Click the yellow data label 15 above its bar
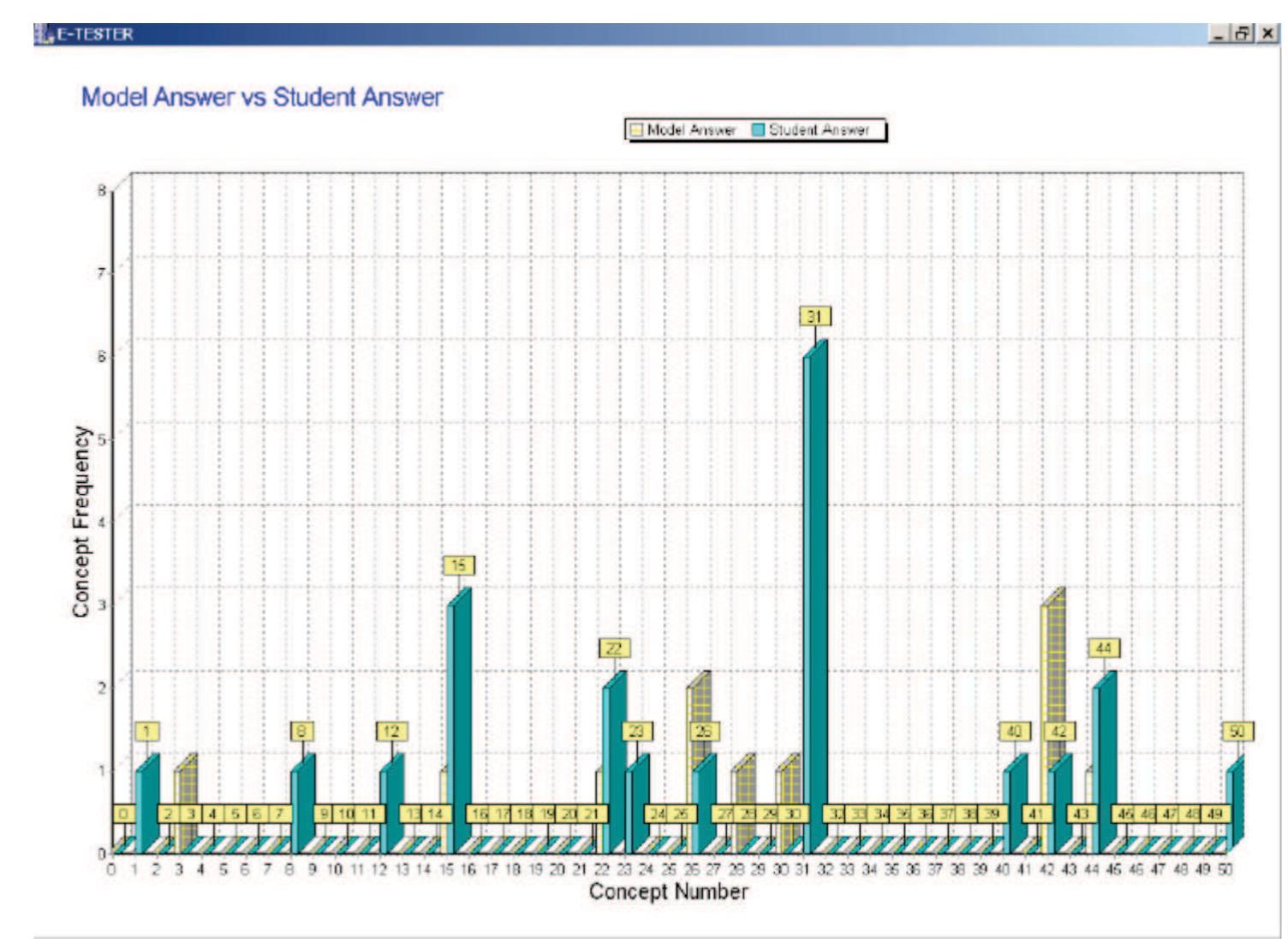The height and width of the screenshot is (943, 1288). click(458, 566)
